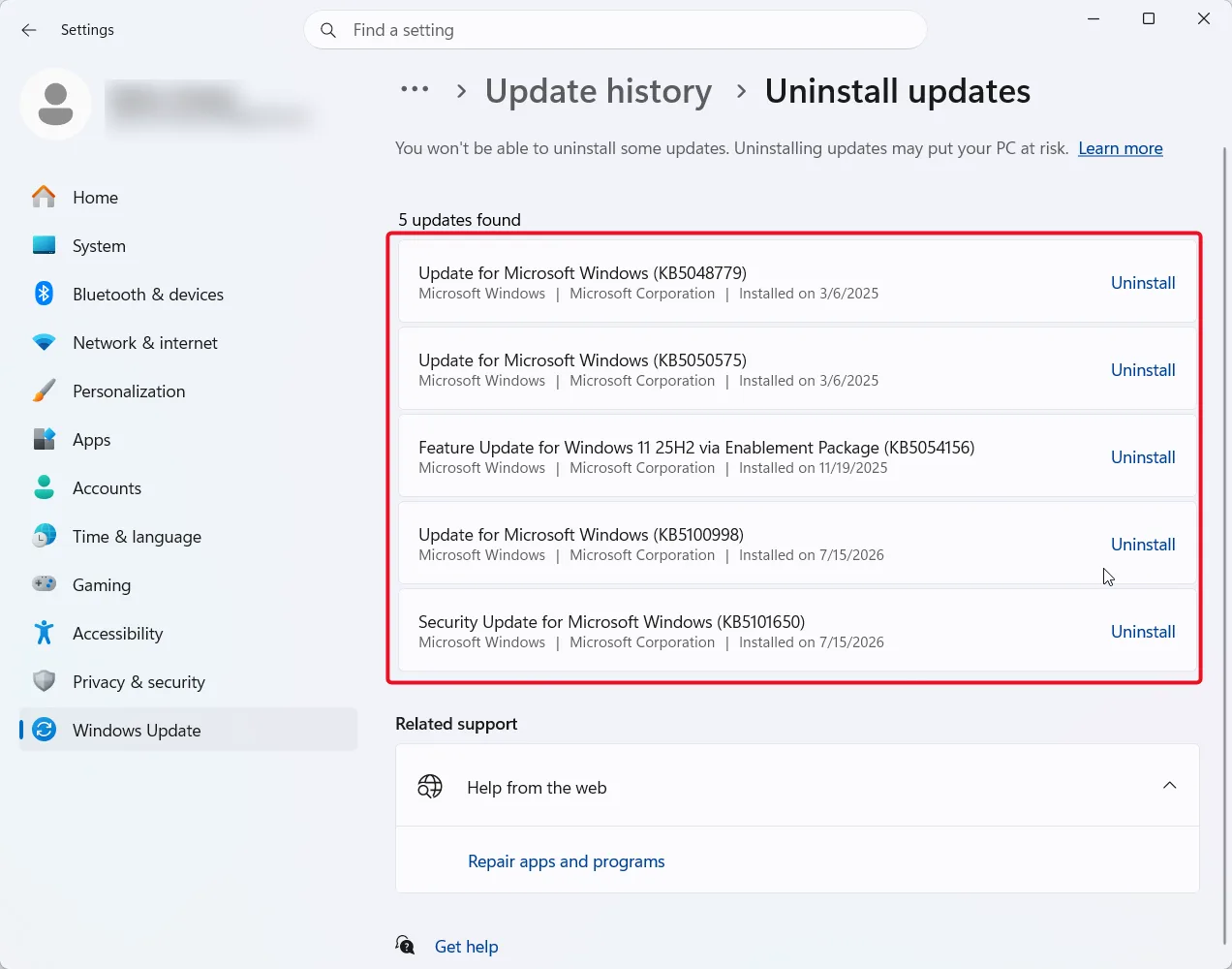
Task: Click the Get help headset icon
Action: (x=406, y=945)
